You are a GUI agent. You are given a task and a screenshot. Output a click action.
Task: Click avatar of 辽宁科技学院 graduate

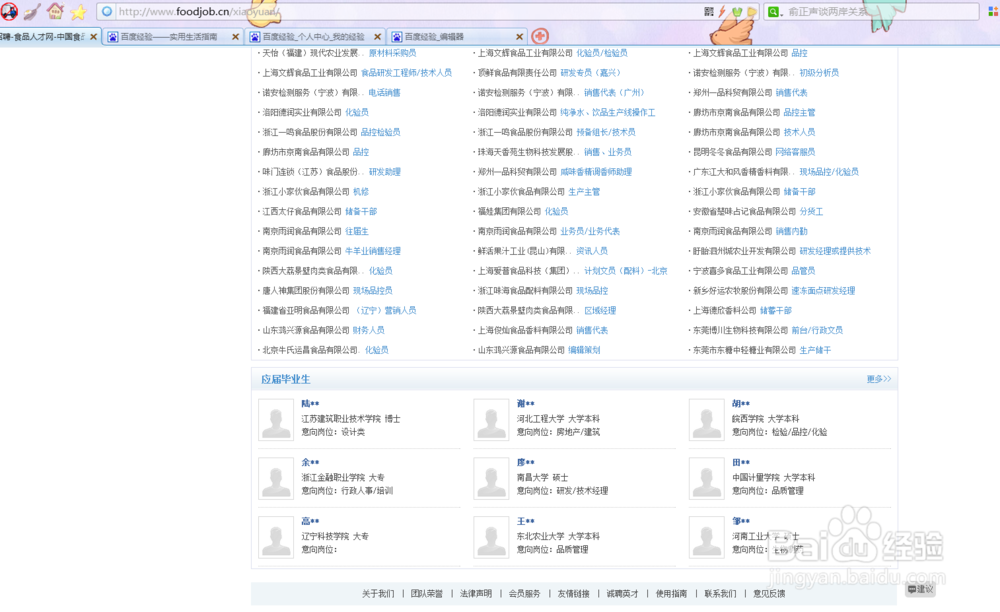tap(276, 537)
